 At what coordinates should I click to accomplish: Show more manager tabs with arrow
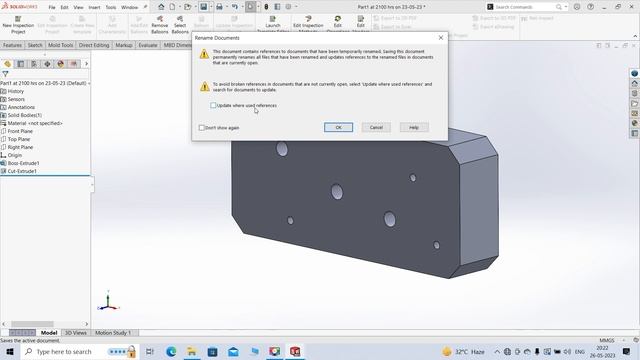[86, 64]
